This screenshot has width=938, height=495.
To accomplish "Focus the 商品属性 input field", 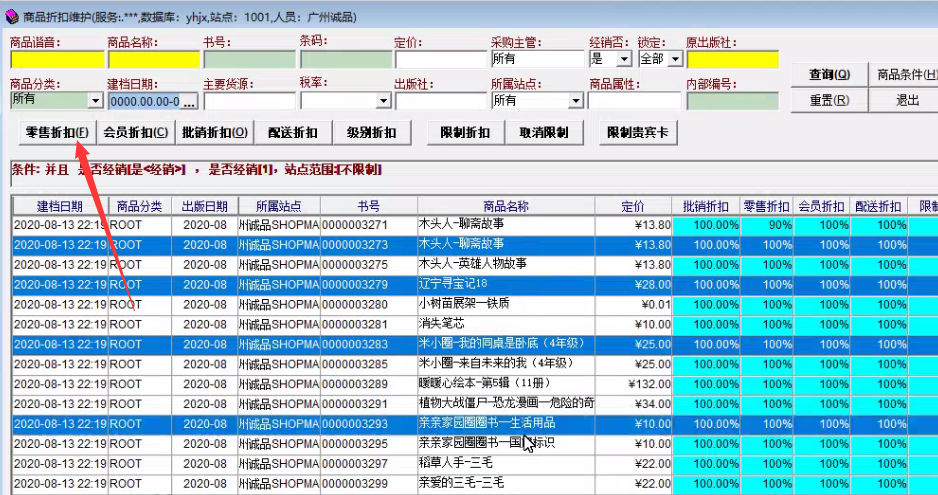I will pos(634,101).
